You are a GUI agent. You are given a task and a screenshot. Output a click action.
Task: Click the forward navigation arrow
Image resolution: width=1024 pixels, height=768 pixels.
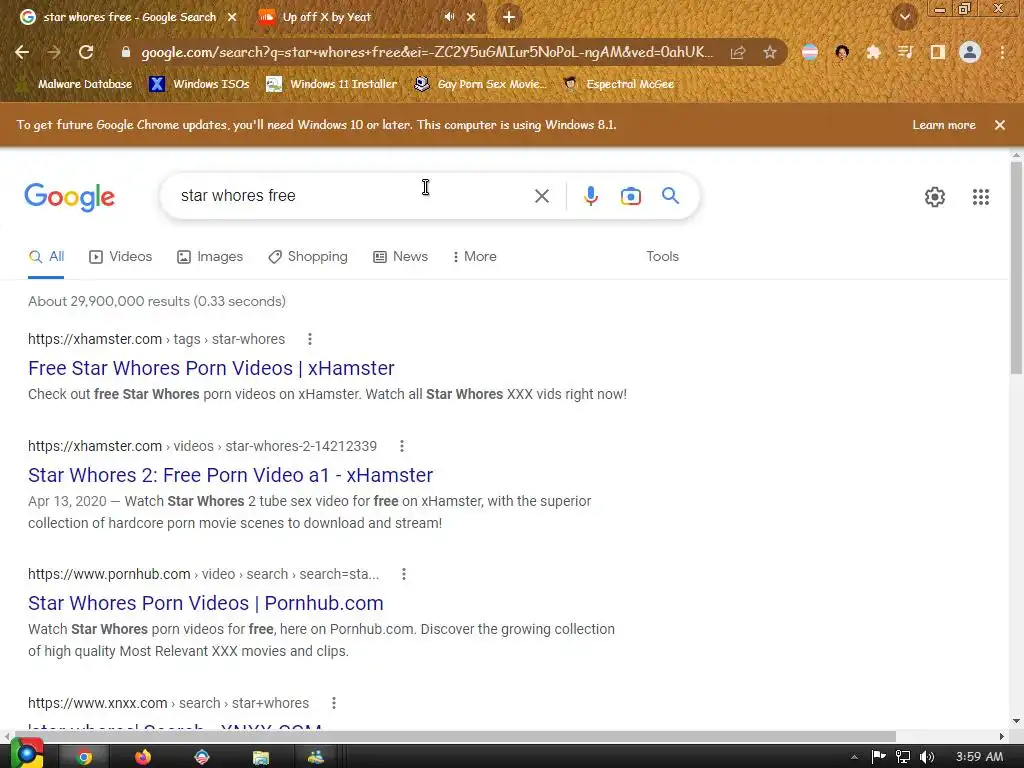(54, 52)
